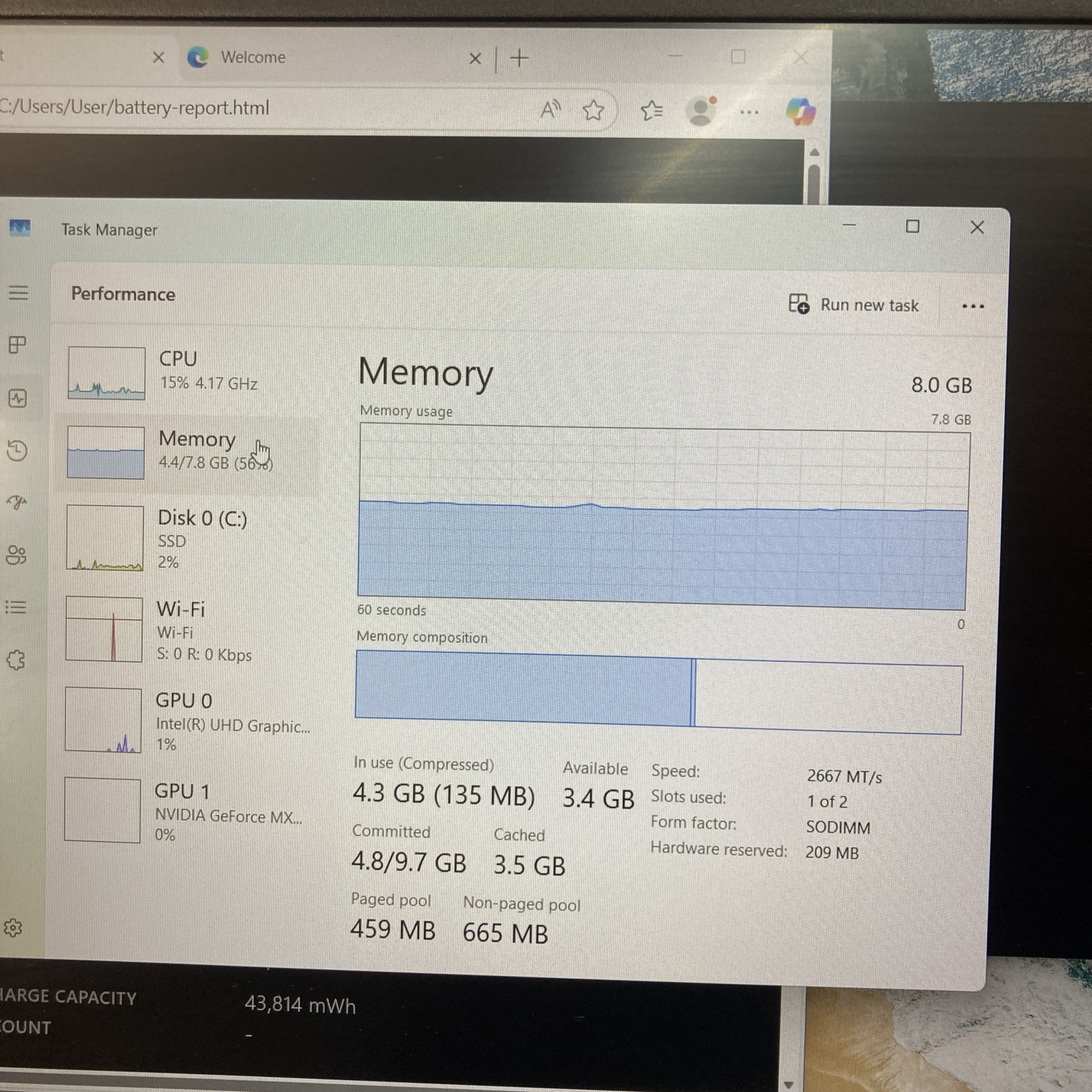1092x1092 pixels.
Task: Click Run new task button
Action: tap(854, 304)
